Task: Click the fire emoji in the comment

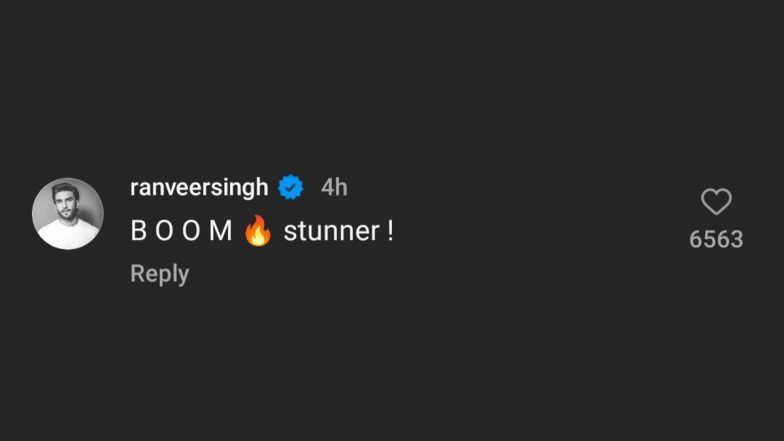Action: pyautogui.click(x=258, y=231)
